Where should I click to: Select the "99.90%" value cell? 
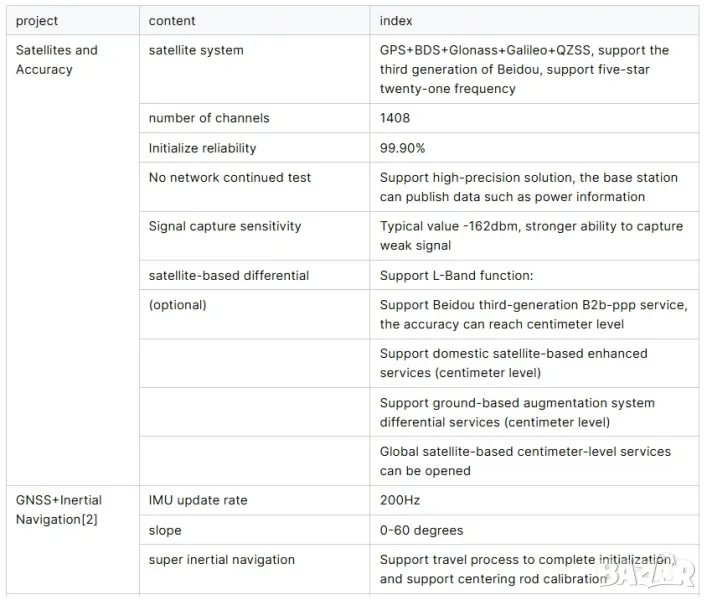pyautogui.click(x=403, y=148)
